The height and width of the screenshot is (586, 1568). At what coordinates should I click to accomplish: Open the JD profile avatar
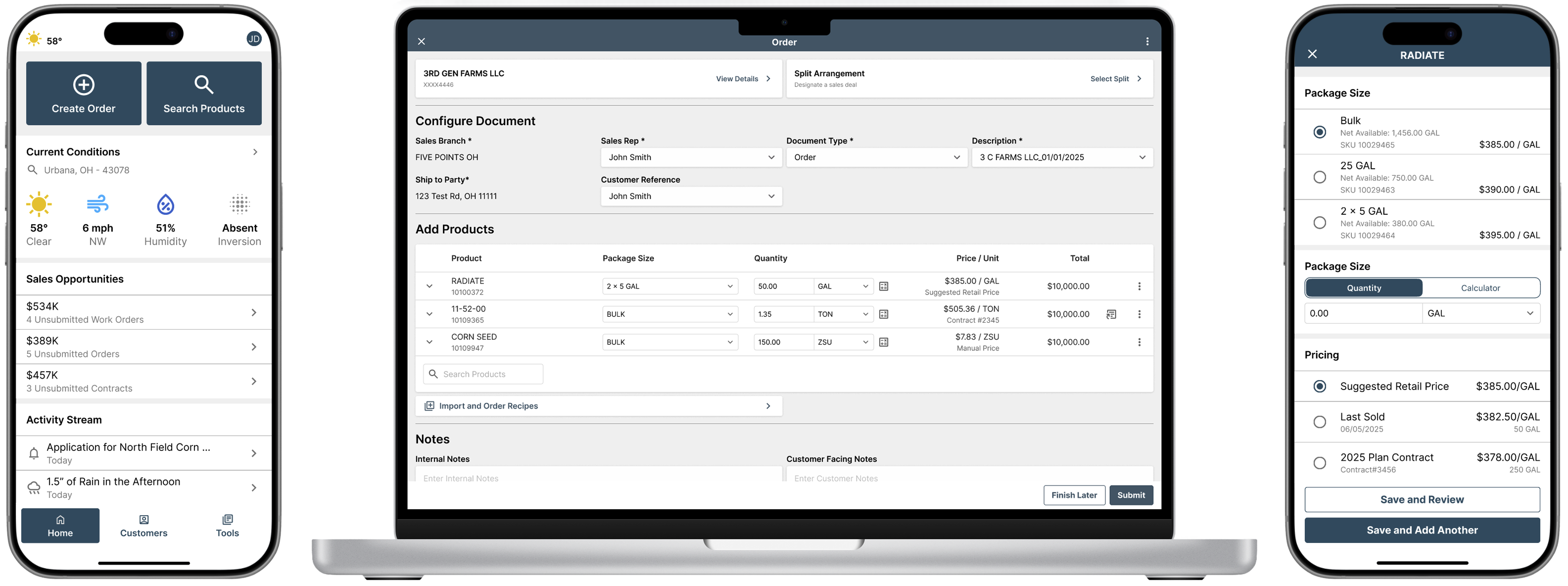click(x=254, y=39)
